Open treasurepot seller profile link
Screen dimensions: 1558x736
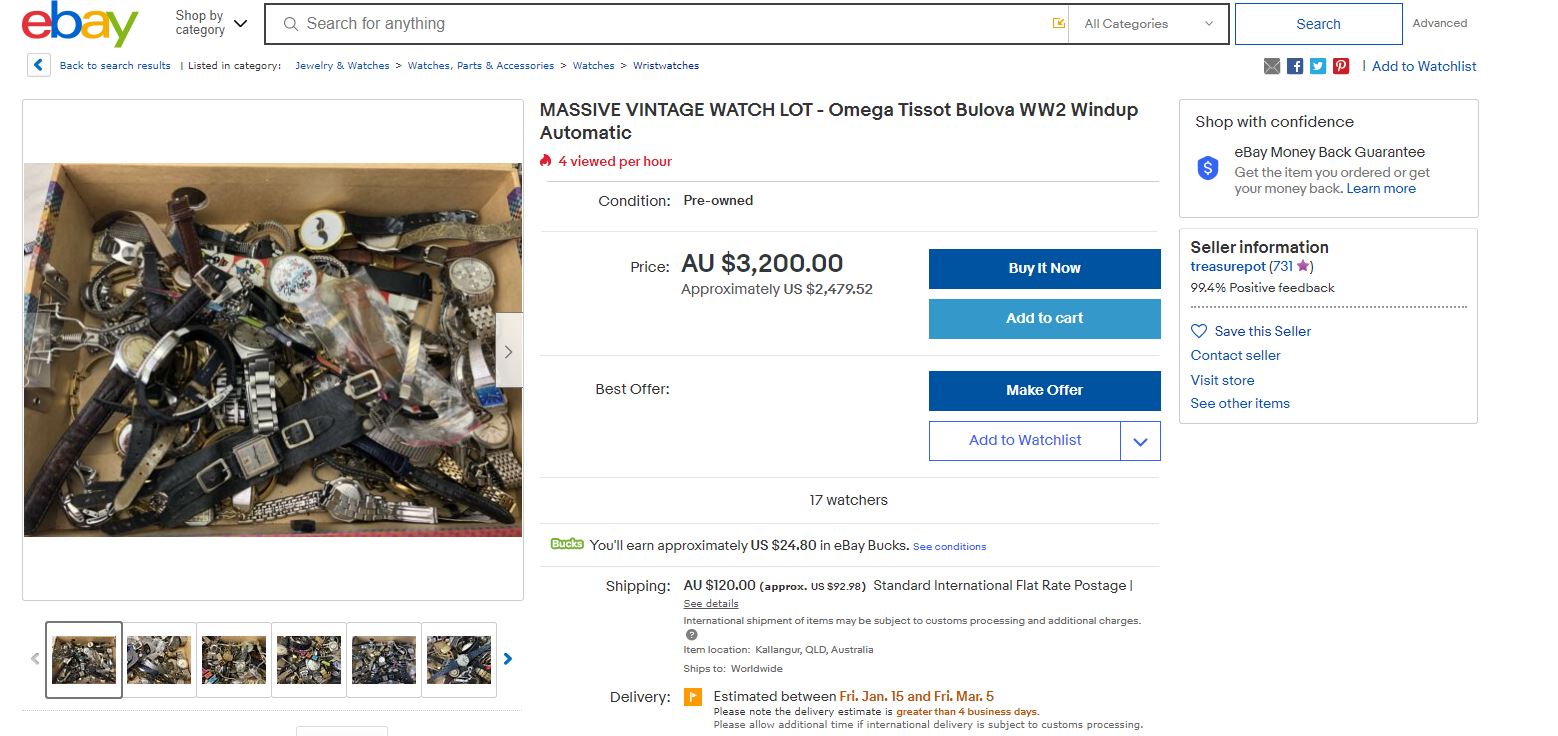tap(1227, 267)
